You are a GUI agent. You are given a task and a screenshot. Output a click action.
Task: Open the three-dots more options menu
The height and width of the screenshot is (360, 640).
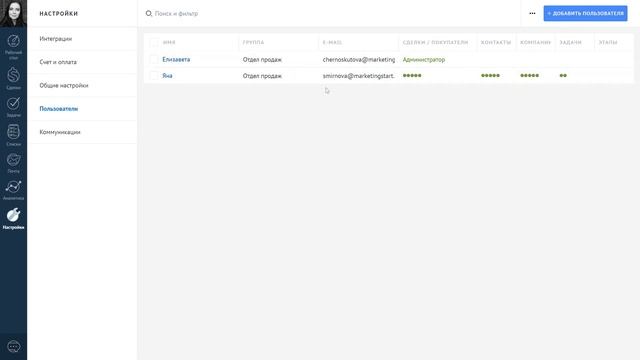click(532, 13)
